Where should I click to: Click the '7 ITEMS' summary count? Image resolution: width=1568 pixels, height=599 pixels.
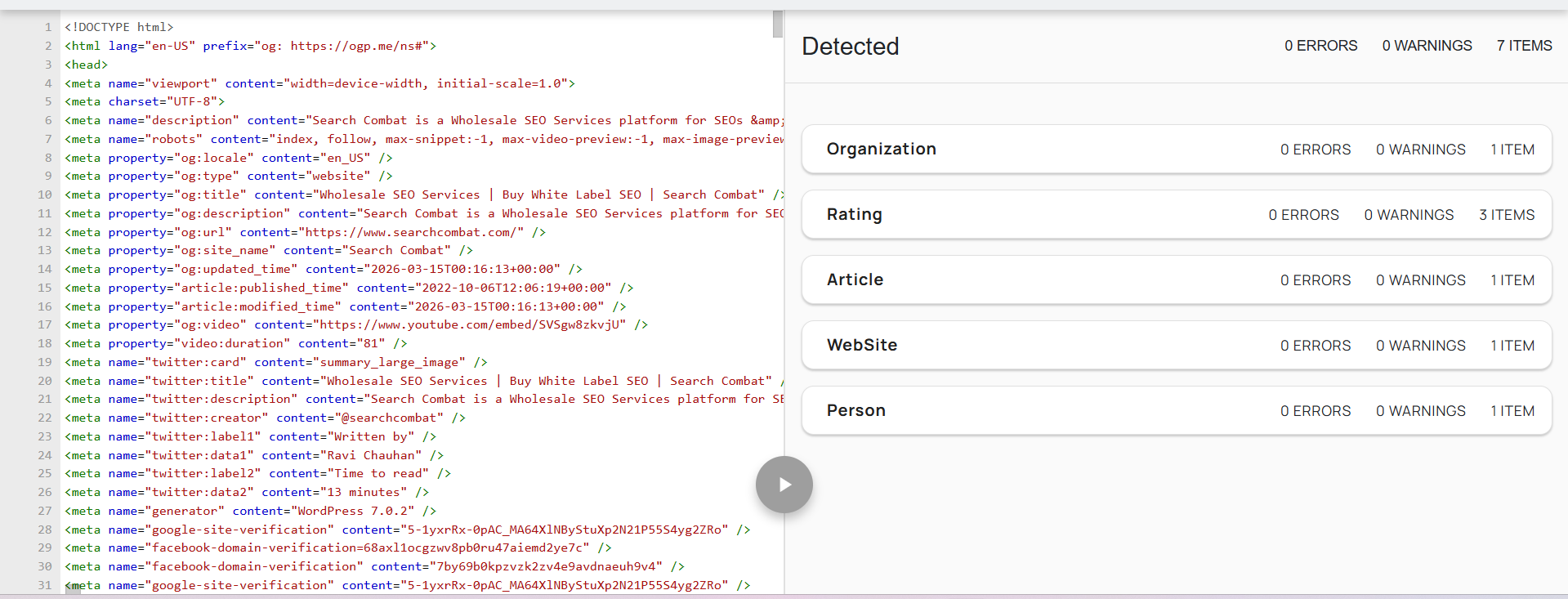point(1524,46)
